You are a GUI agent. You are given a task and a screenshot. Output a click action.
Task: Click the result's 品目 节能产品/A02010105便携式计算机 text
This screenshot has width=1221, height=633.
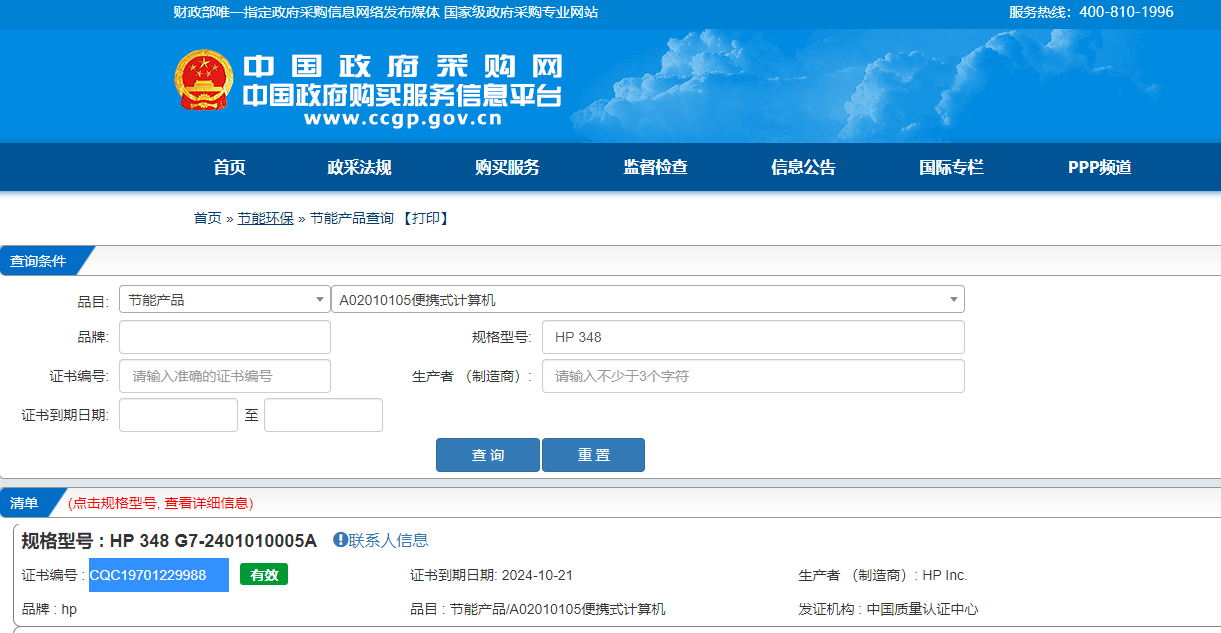coord(538,609)
